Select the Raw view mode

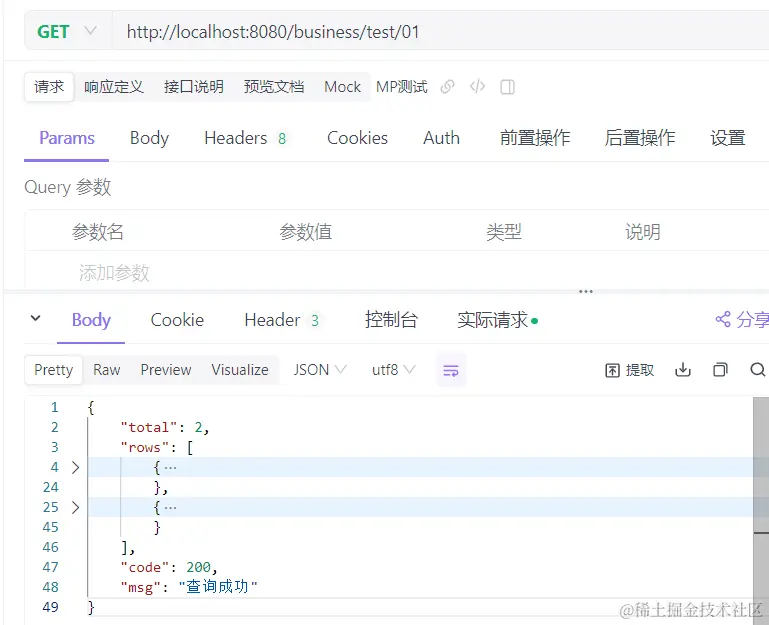click(106, 370)
